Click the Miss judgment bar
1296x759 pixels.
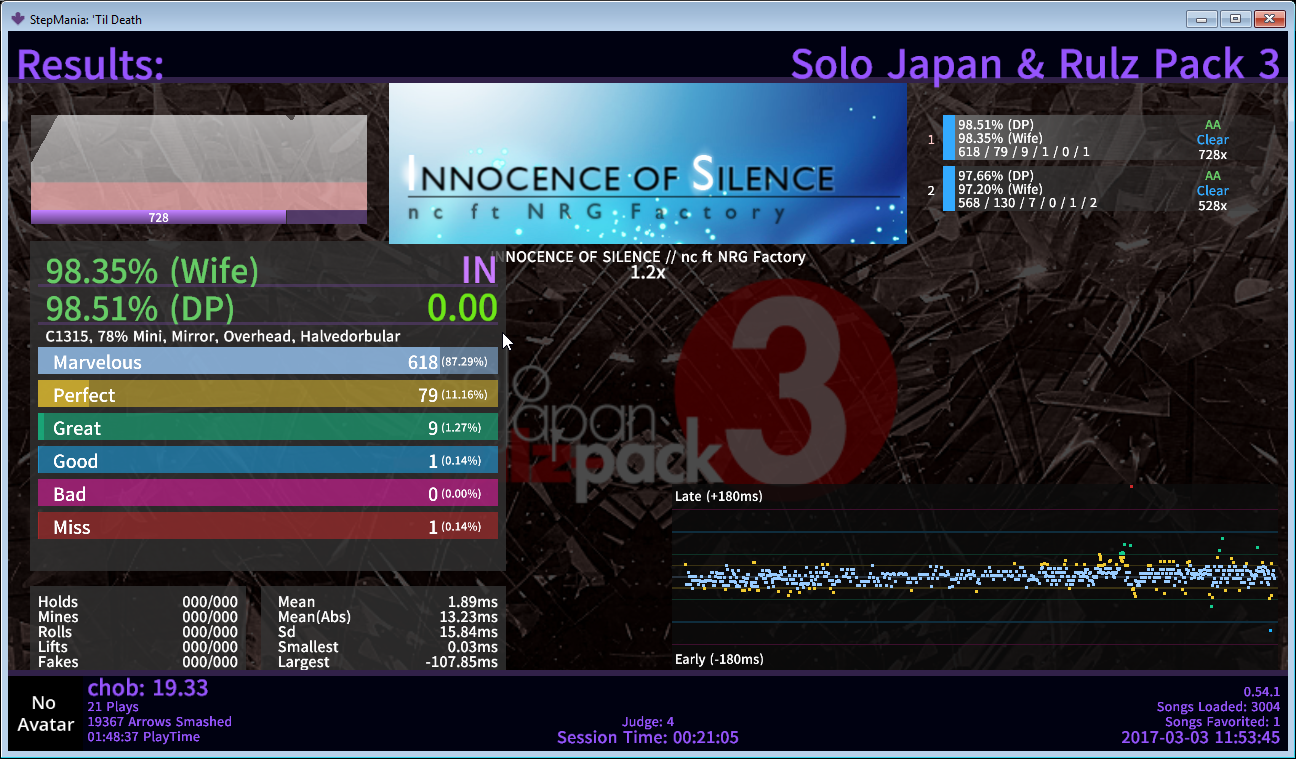(x=268, y=527)
